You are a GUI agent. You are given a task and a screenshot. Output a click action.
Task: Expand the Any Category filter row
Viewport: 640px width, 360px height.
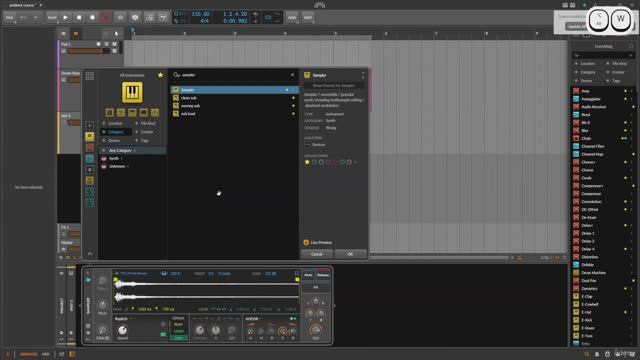(133, 151)
